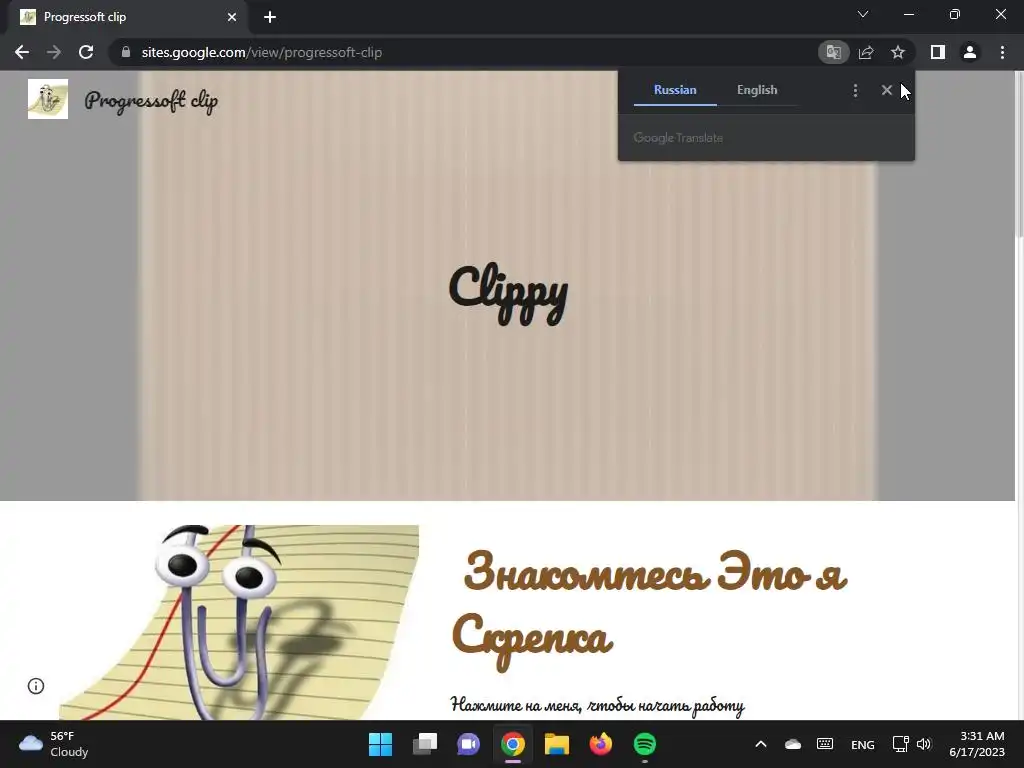Open a new browser tab
Viewport: 1024px width, 768px height.
pyautogui.click(x=270, y=17)
